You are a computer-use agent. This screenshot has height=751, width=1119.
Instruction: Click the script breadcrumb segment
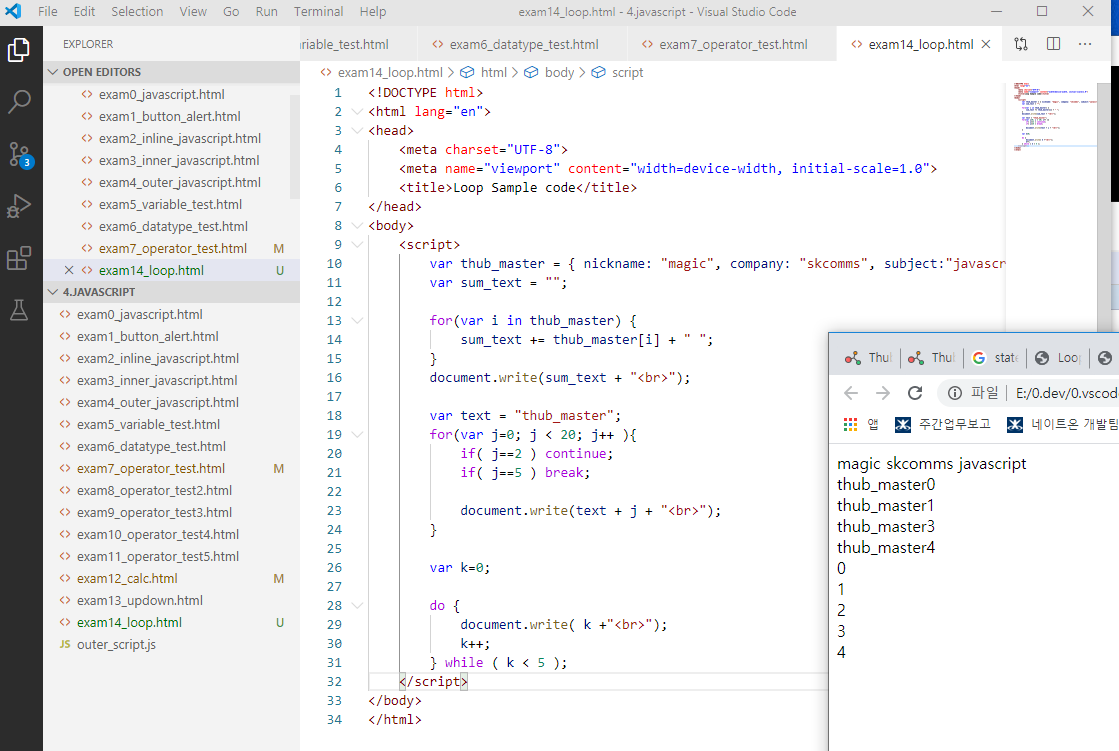point(627,73)
